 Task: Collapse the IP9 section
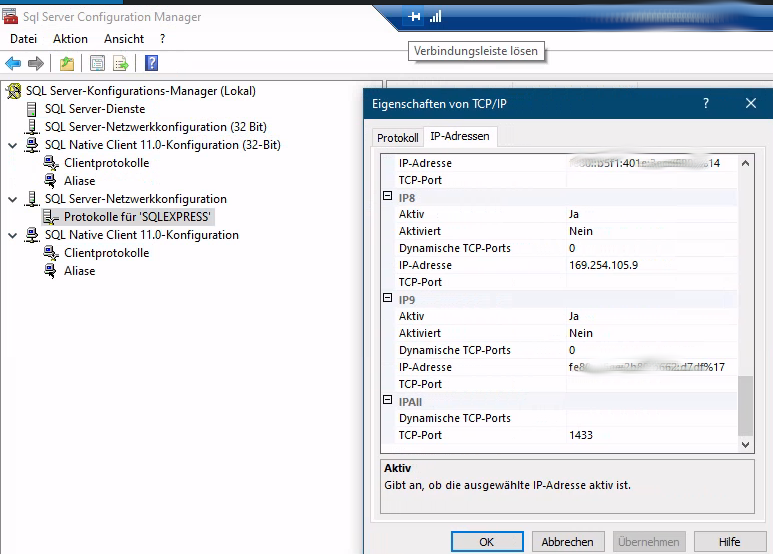[387, 298]
